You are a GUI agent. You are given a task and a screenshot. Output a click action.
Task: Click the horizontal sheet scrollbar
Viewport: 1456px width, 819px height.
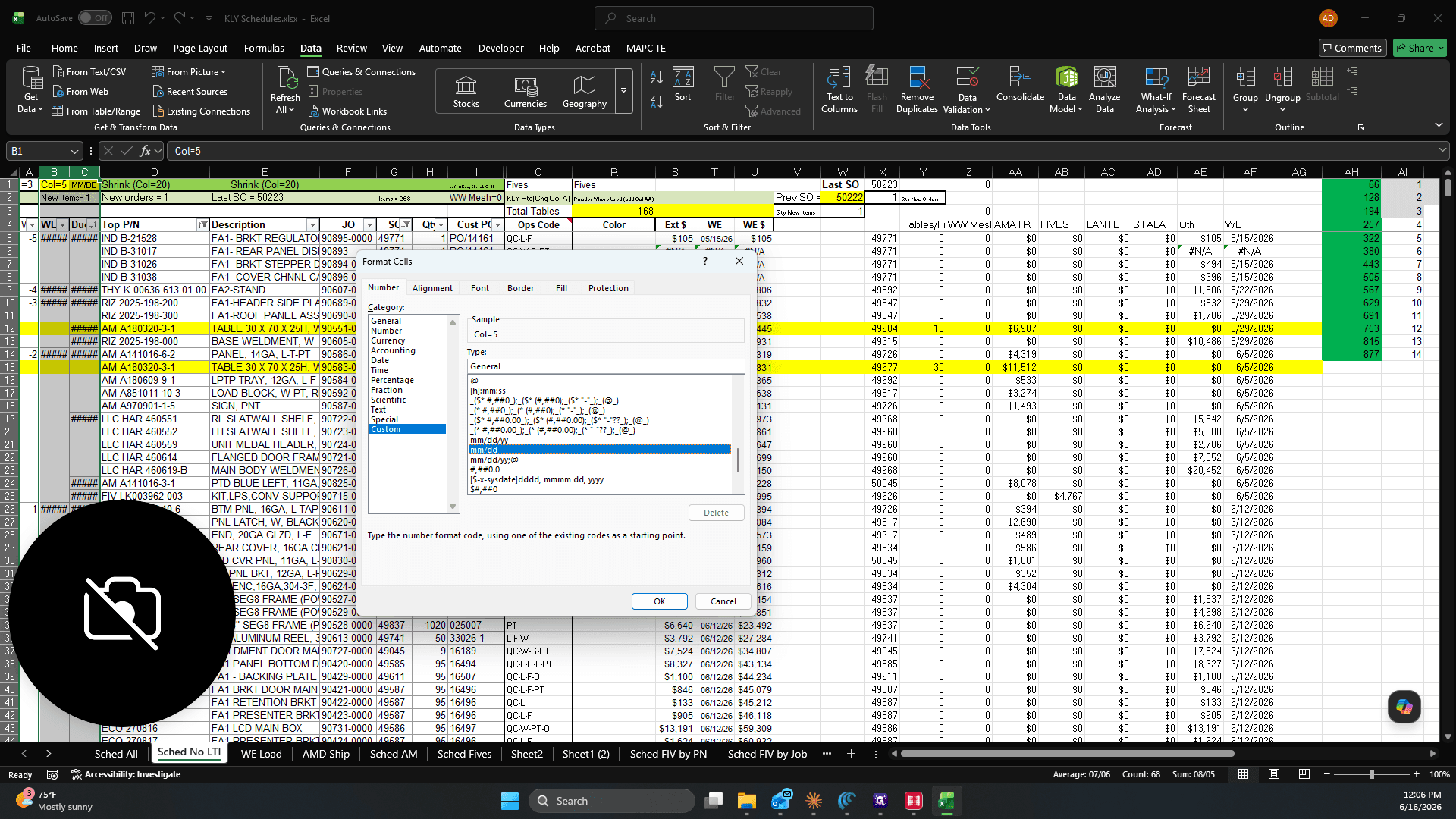pyautogui.click(x=1067, y=754)
